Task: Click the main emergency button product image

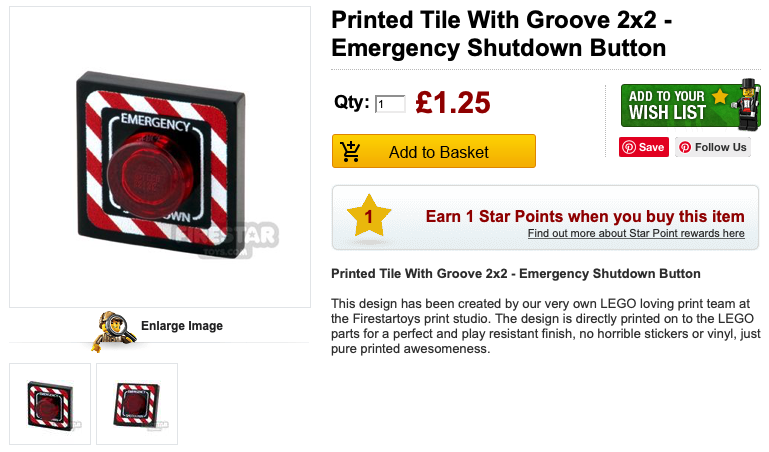Action: 160,157
